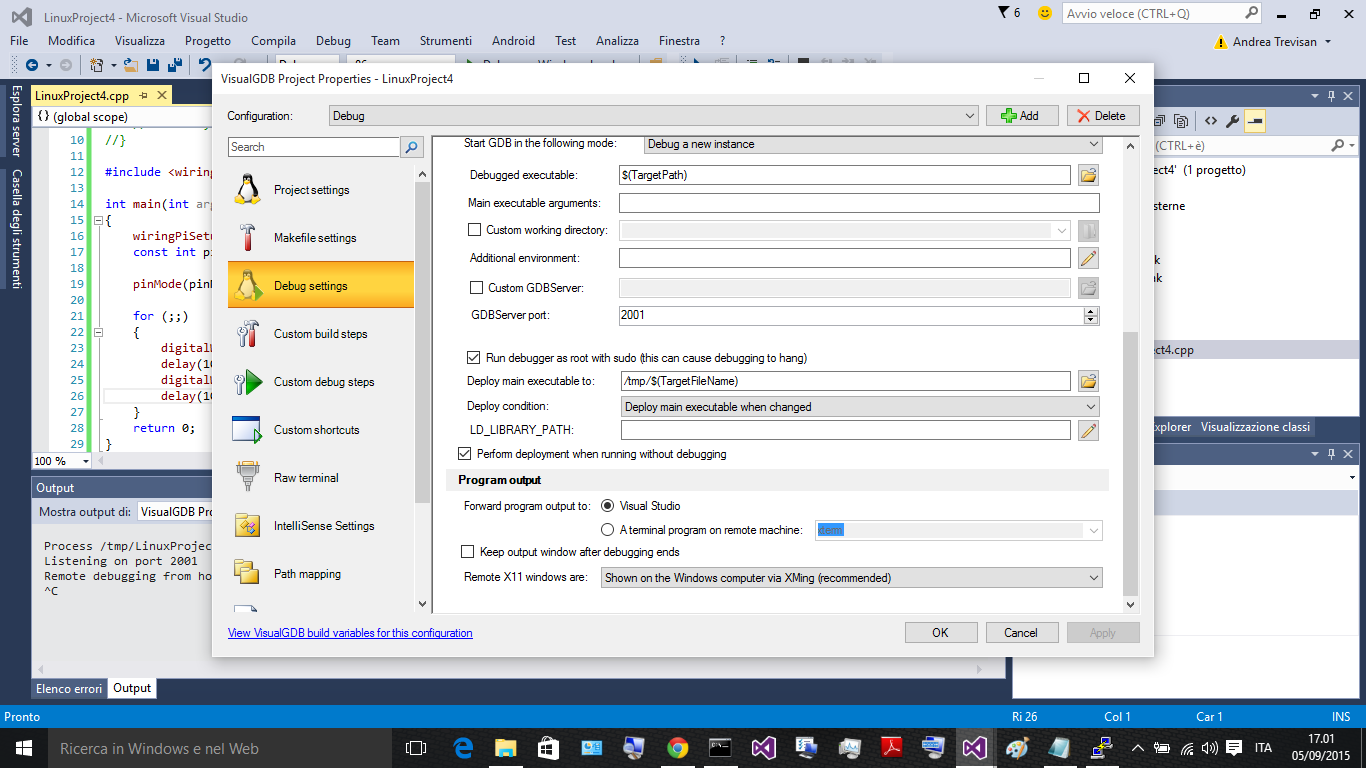Browse for Debugged executable folder icon
This screenshot has height=768, width=1366.
(x=1089, y=175)
